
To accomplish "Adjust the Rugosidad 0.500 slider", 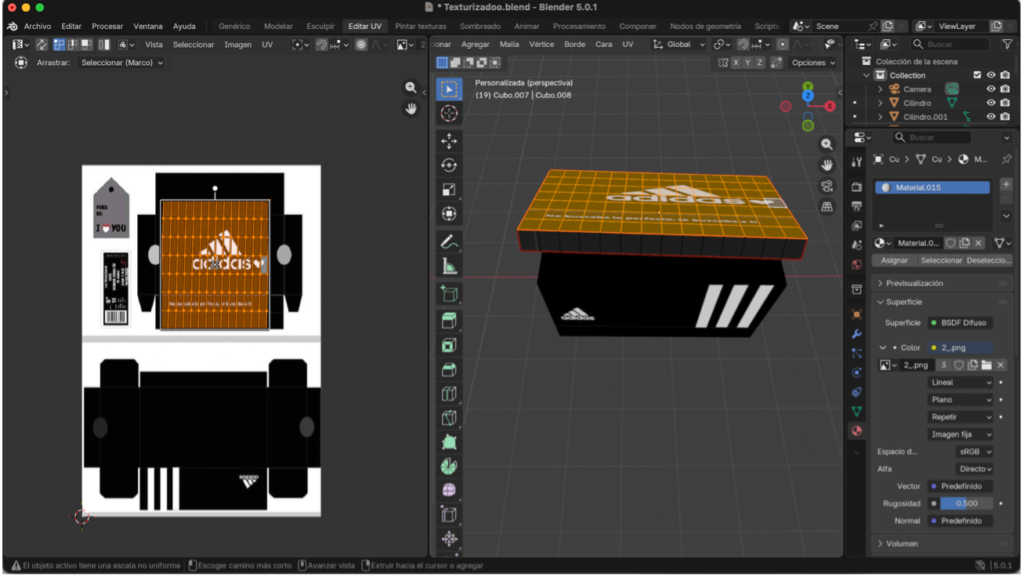I will pos(965,503).
